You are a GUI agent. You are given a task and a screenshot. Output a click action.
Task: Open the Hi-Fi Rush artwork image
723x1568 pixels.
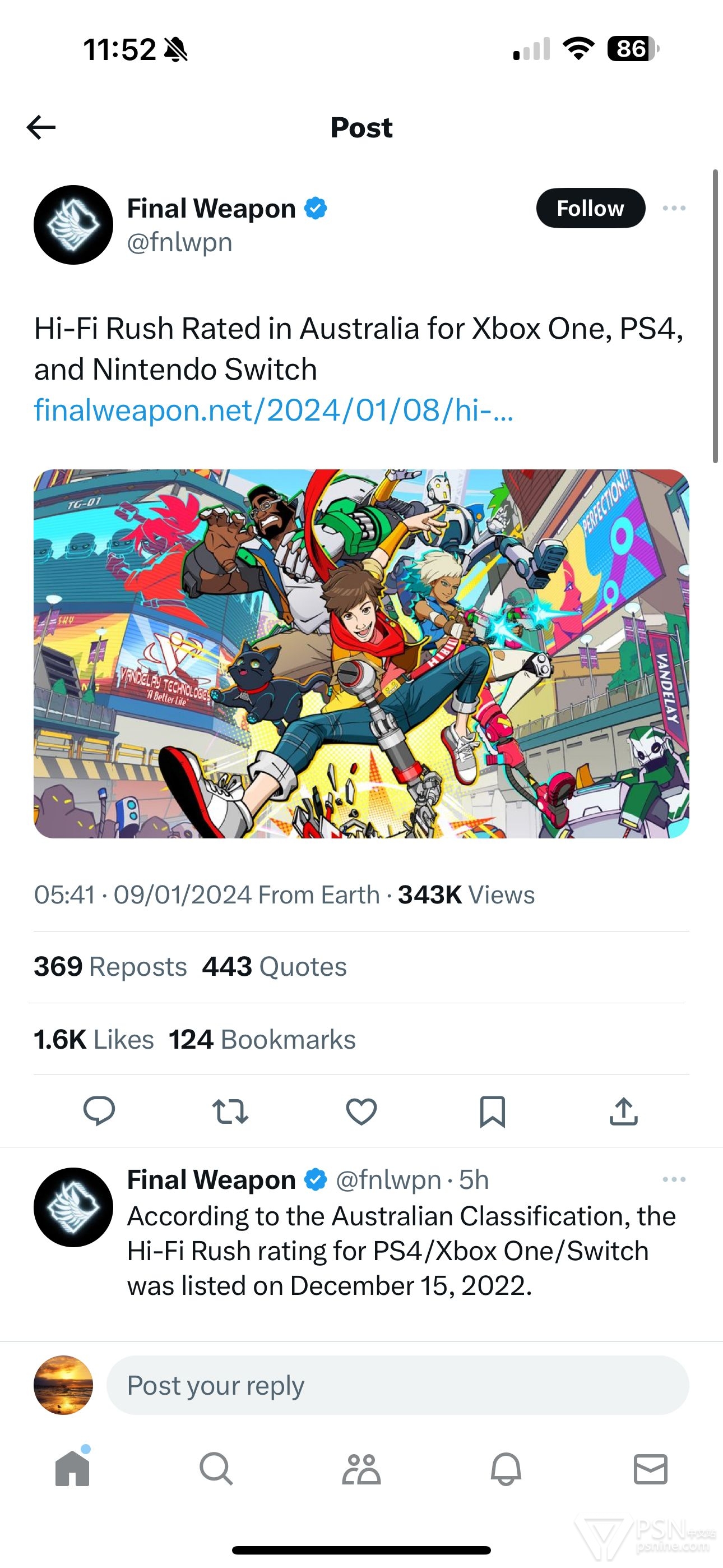point(361,653)
